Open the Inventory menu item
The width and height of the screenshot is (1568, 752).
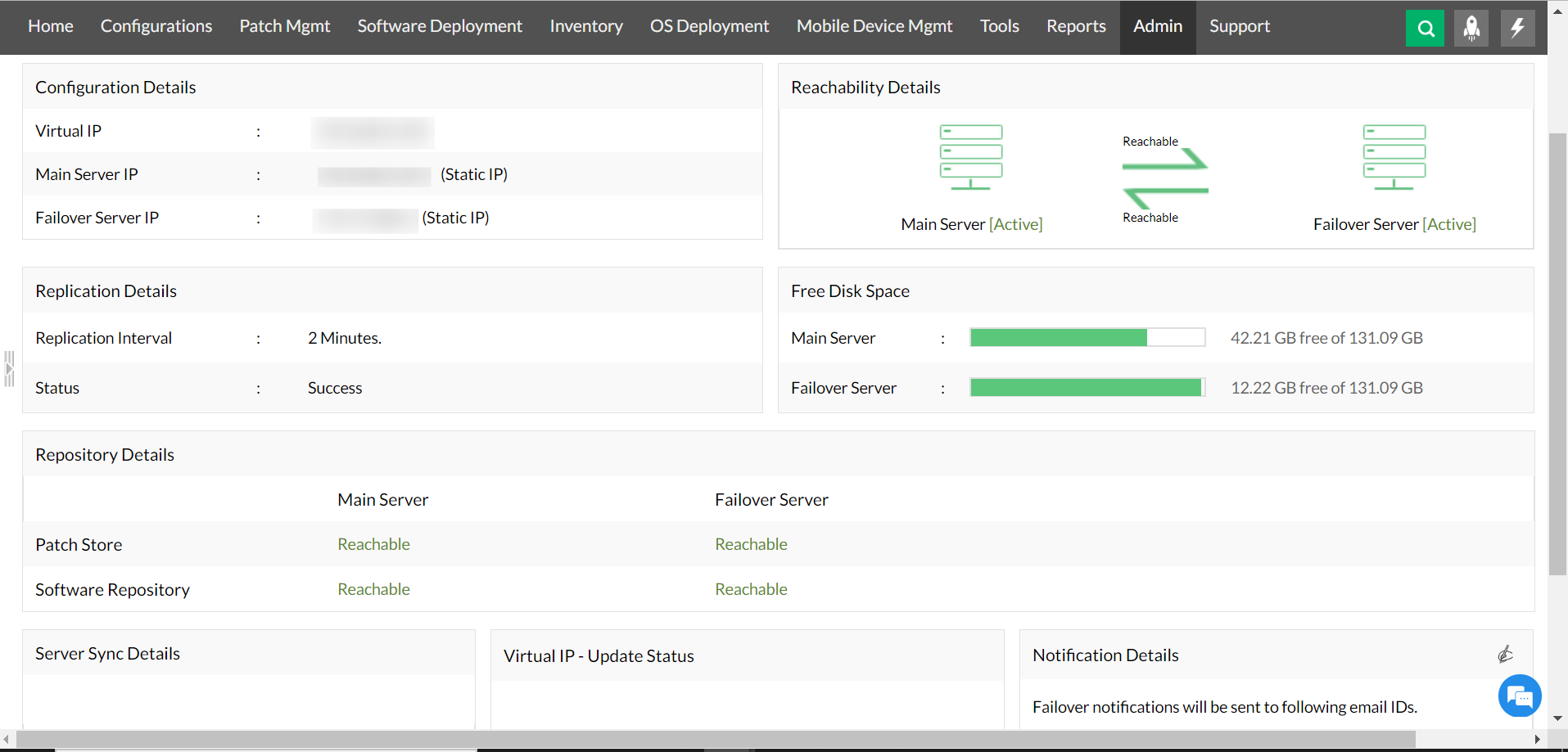click(x=586, y=26)
